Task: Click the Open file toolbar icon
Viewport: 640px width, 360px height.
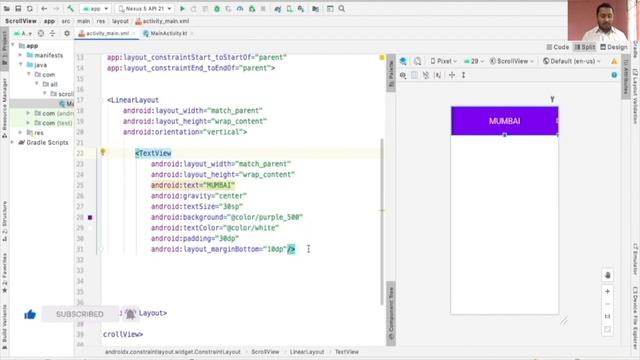Action: (7, 9)
